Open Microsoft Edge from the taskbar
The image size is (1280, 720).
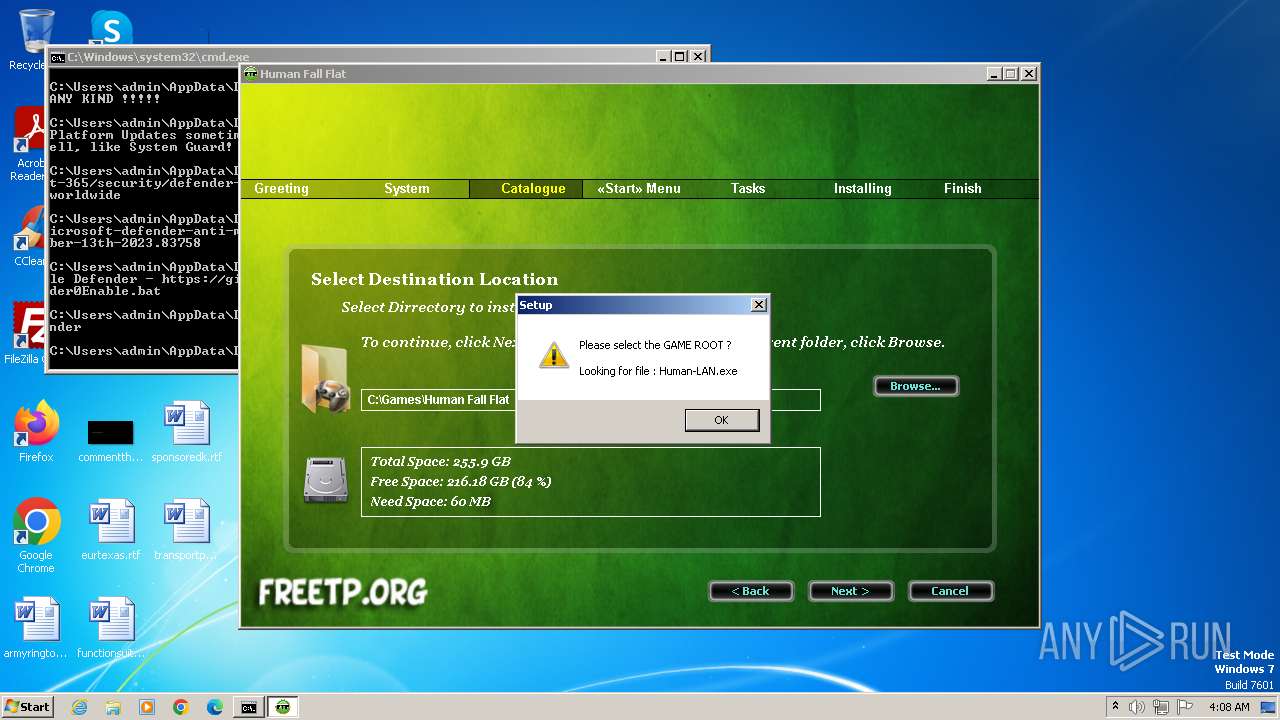tap(215, 707)
